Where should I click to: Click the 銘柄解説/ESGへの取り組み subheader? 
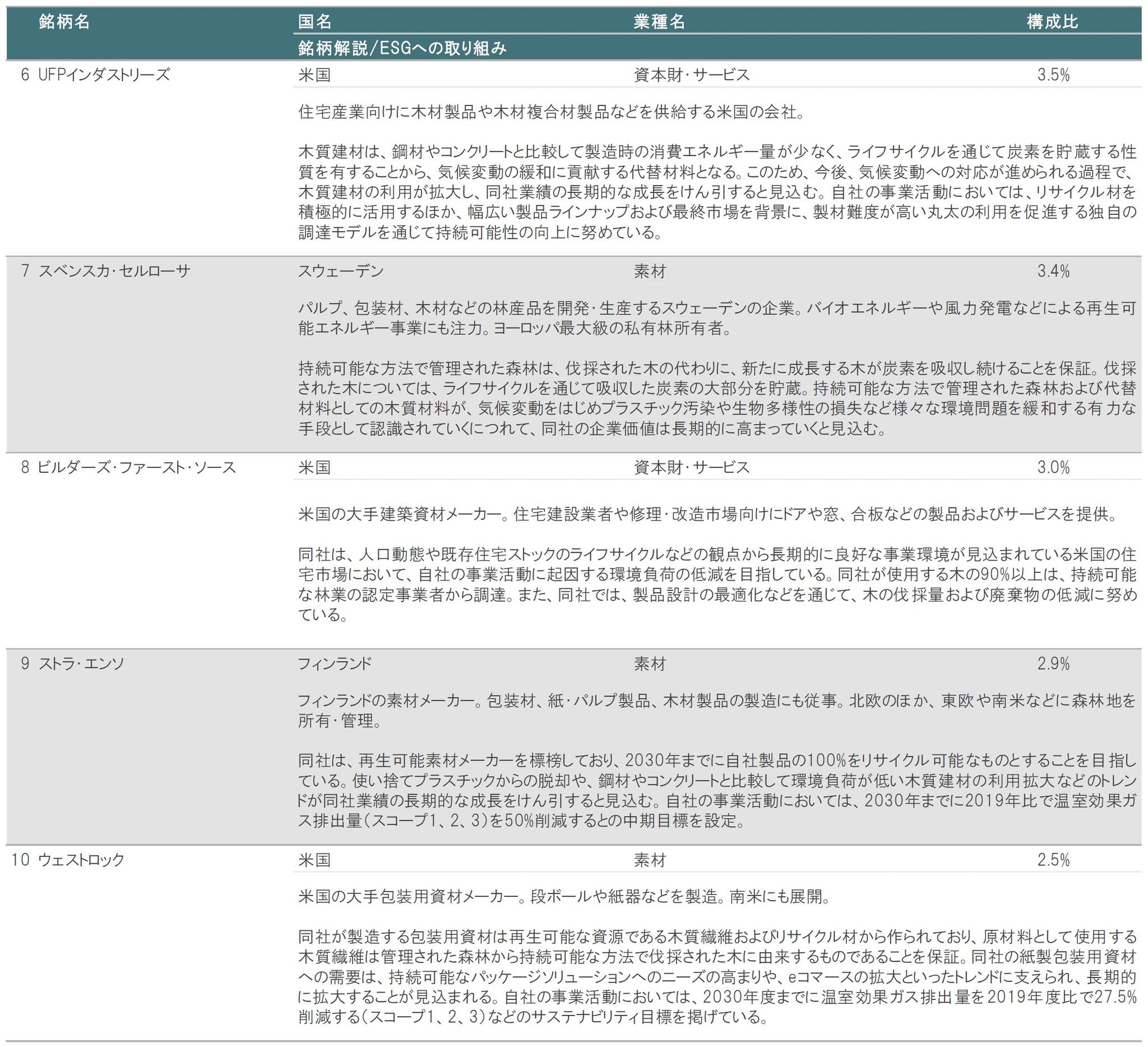(402, 48)
